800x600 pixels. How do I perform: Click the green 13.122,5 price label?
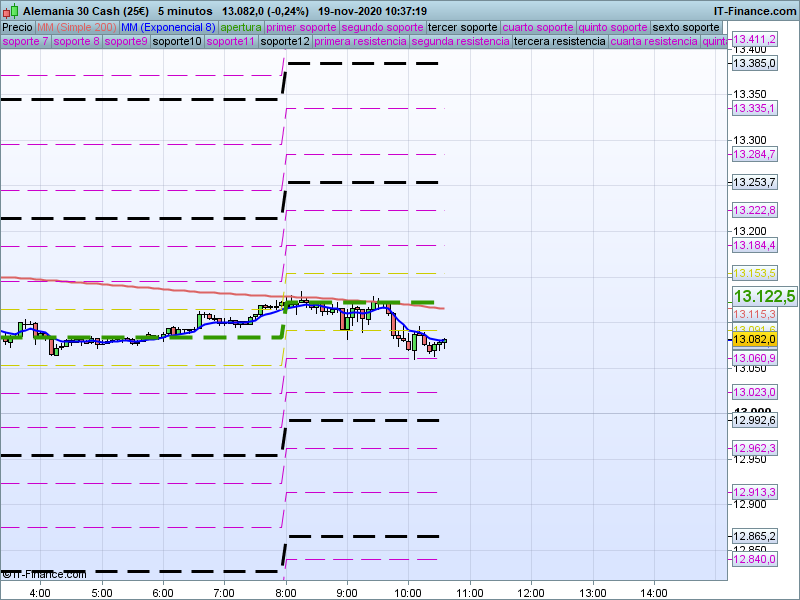click(763, 296)
